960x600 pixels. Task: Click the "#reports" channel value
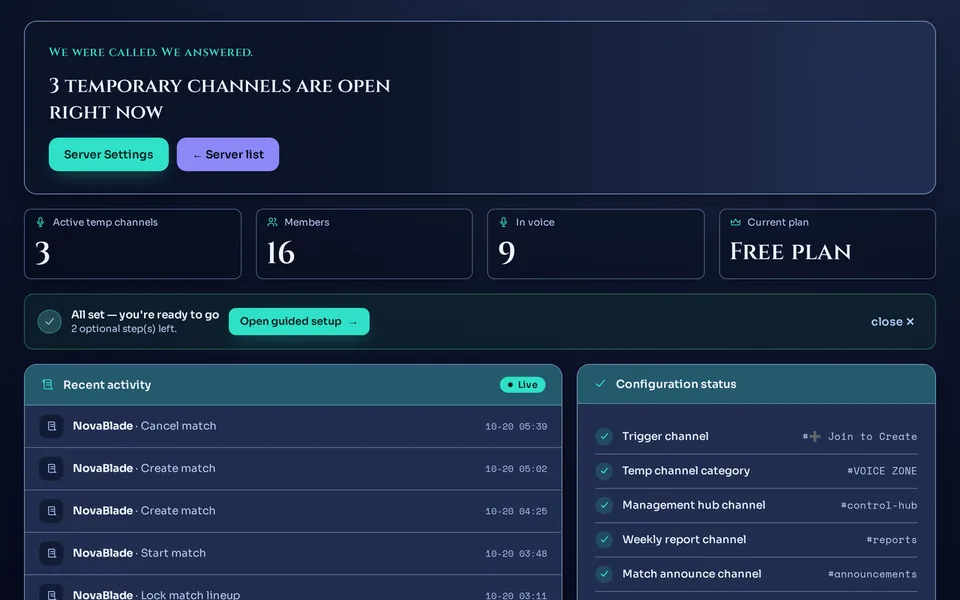(x=891, y=539)
